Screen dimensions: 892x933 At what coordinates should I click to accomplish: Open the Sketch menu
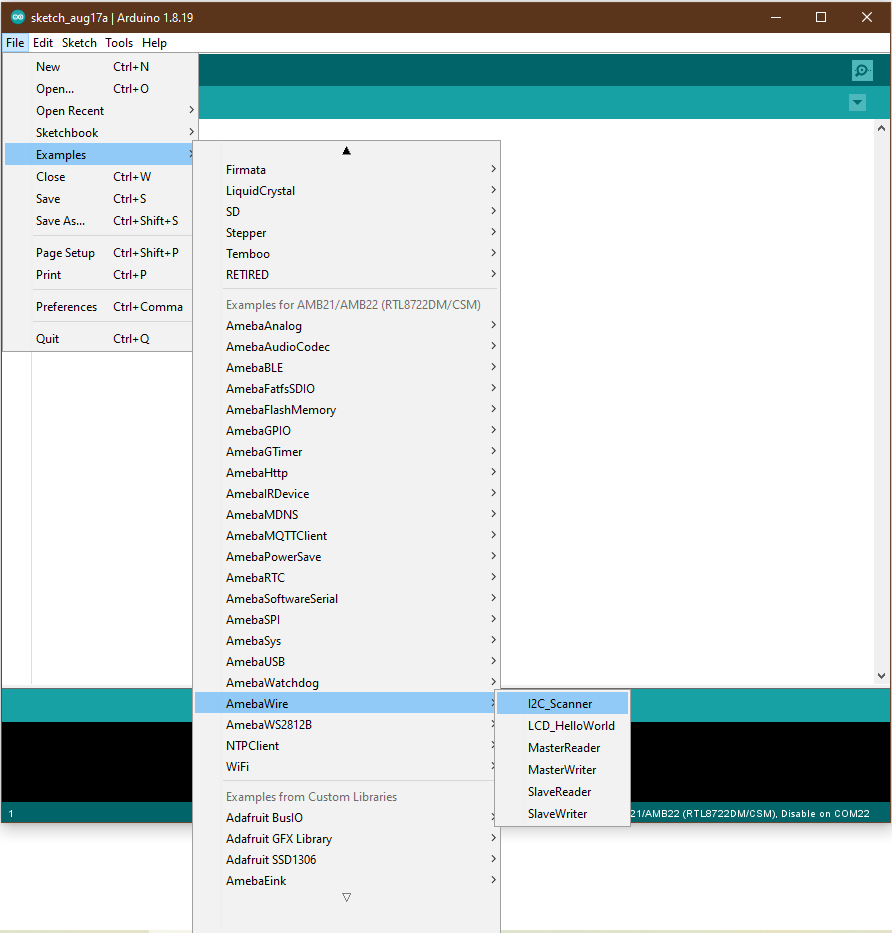pyautogui.click(x=79, y=43)
